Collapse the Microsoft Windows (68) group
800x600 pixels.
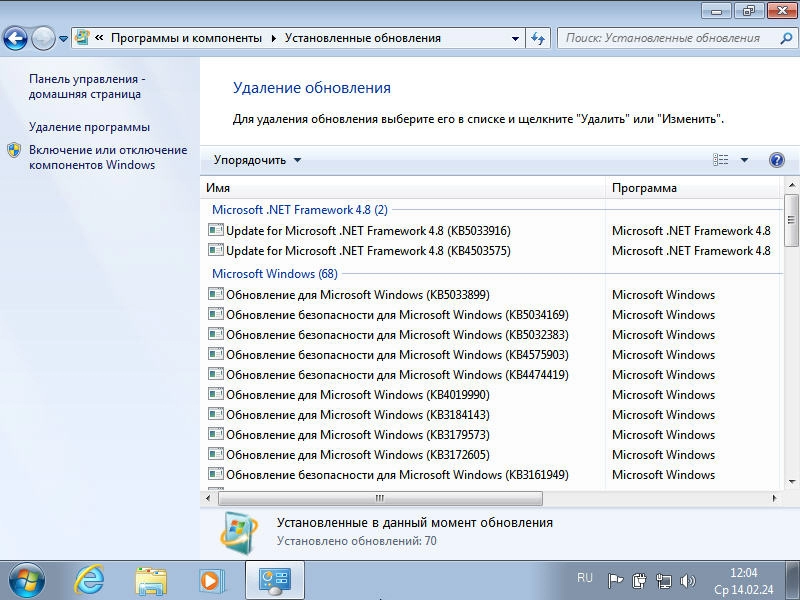pyautogui.click(x=274, y=274)
